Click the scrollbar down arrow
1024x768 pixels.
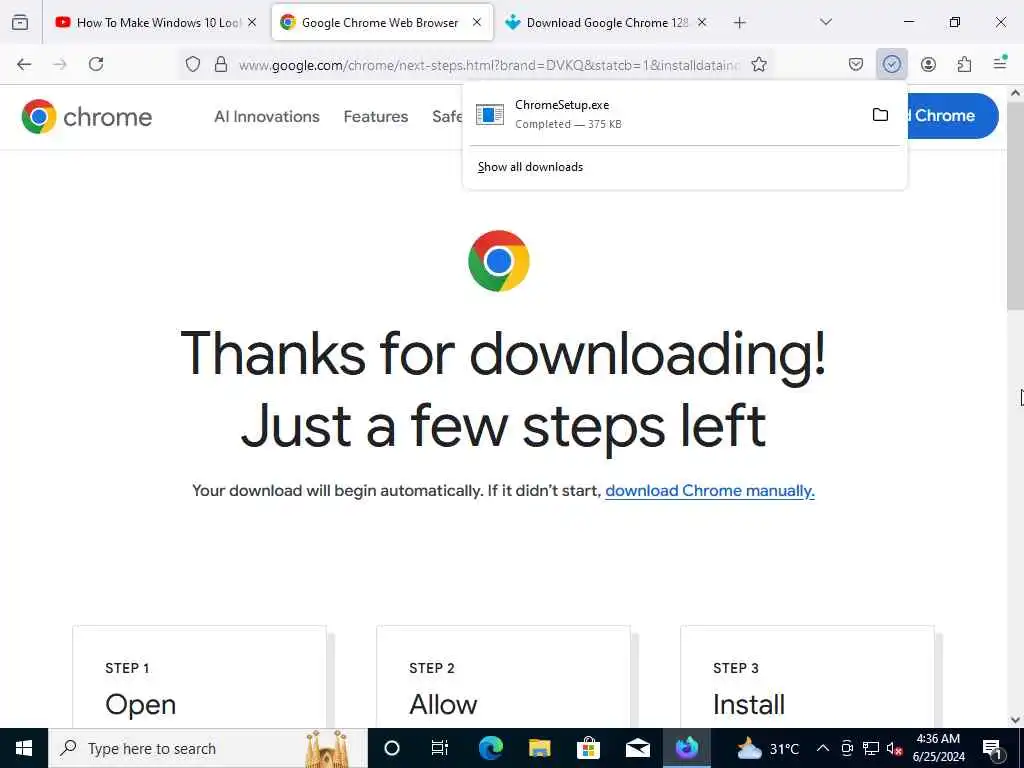coord(1015,720)
